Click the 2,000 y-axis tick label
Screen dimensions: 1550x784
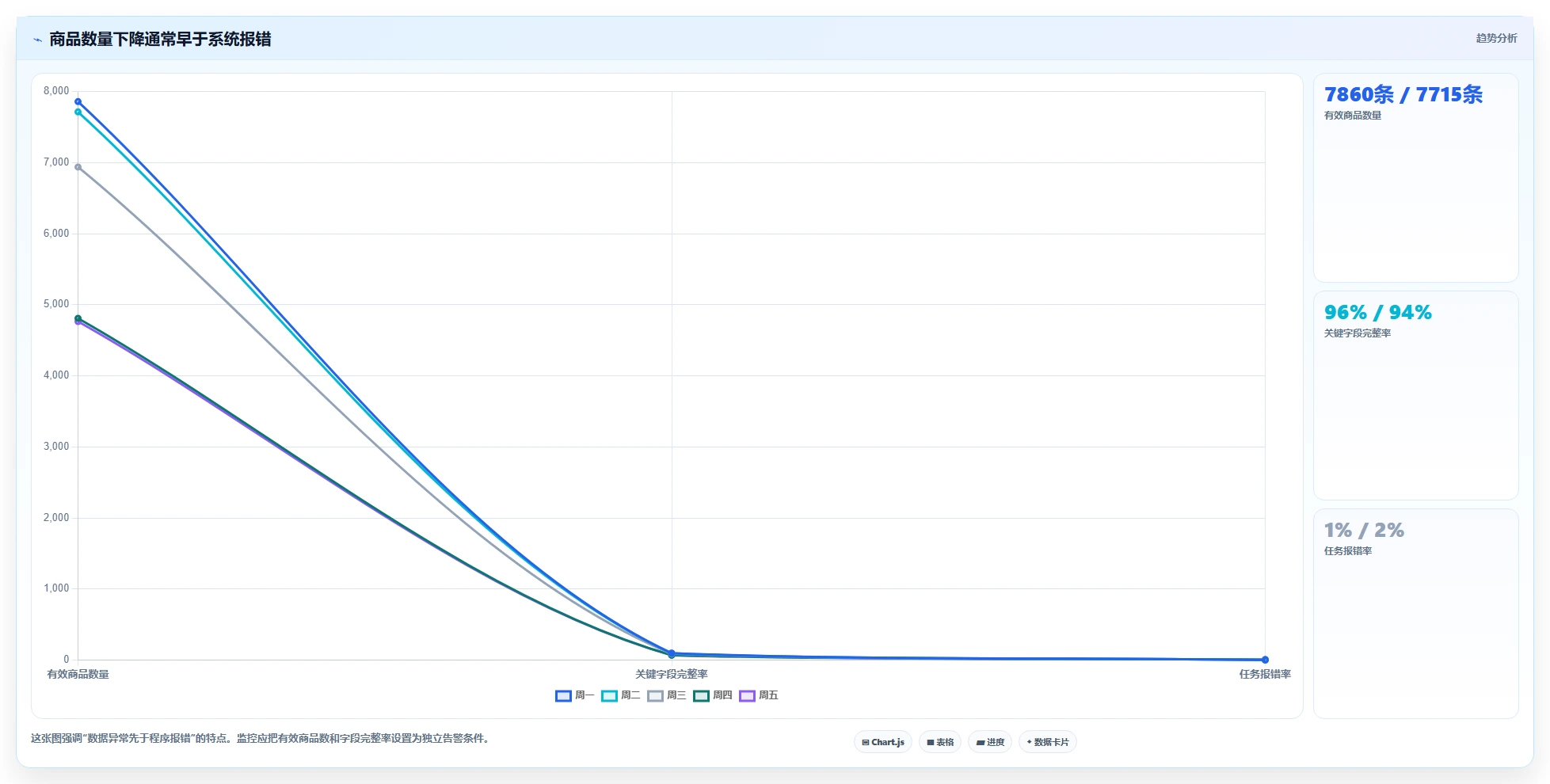pyautogui.click(x=56, y=518)
